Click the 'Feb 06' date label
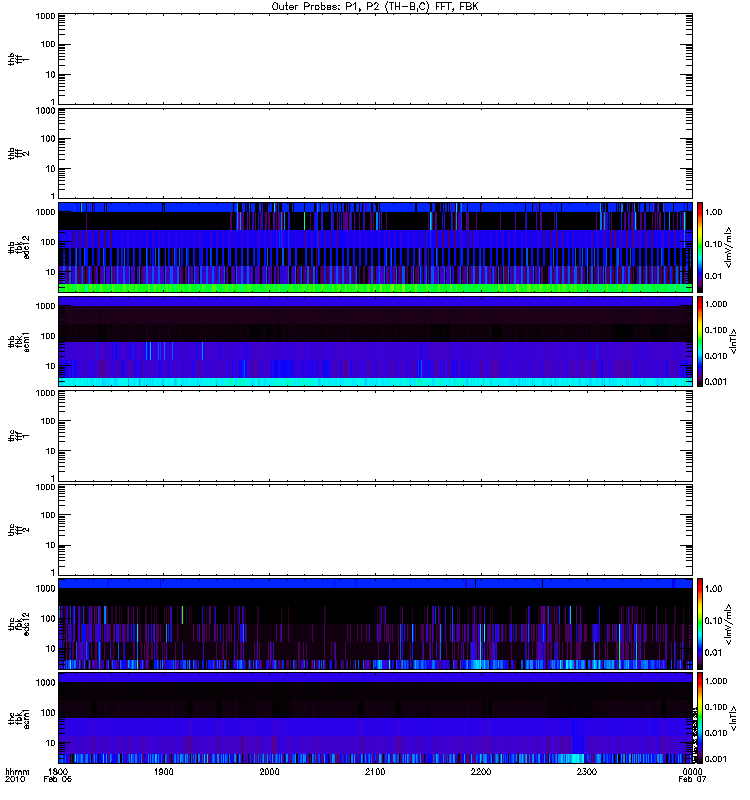The image size is (750, 800). (x=58, y=779)
